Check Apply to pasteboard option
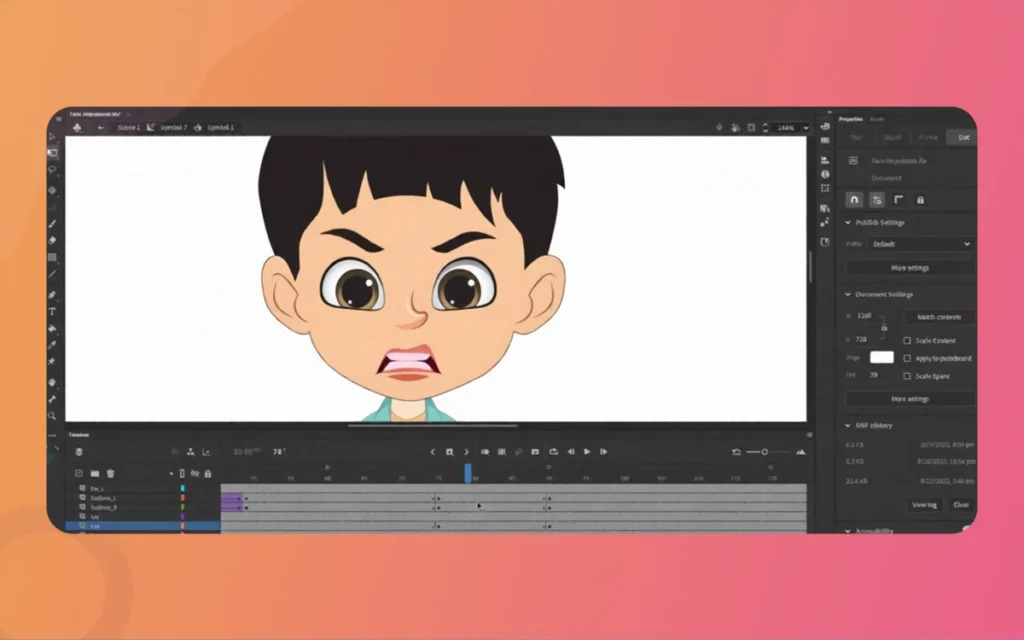 point(907,358)
